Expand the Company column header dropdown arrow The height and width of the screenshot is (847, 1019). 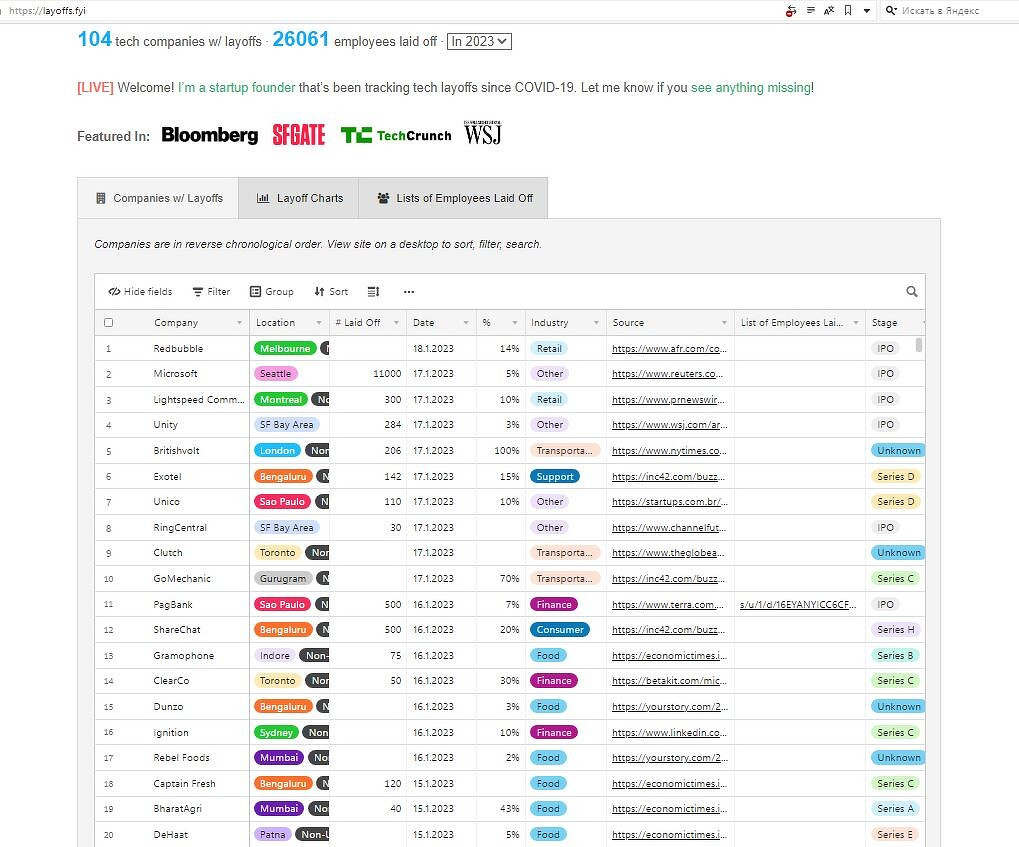point(239,323)
